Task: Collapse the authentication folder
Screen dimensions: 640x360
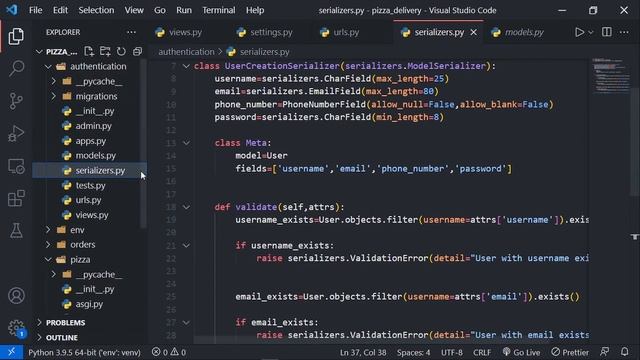Action: coord(48,66)
